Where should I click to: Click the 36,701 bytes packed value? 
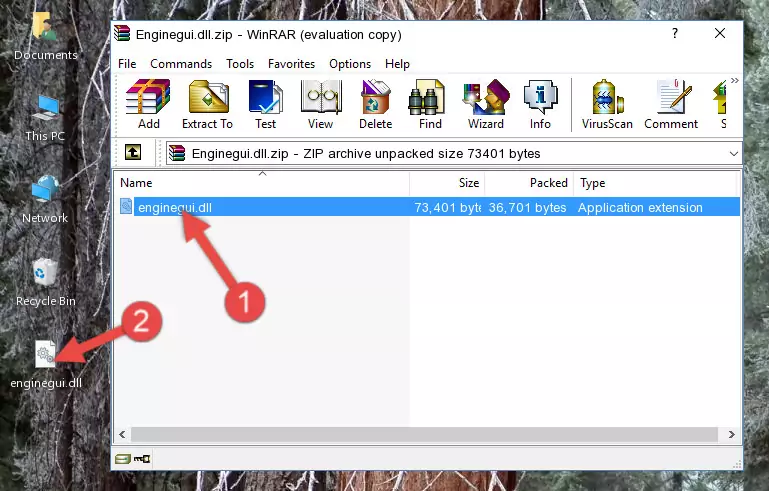point(527,207)
